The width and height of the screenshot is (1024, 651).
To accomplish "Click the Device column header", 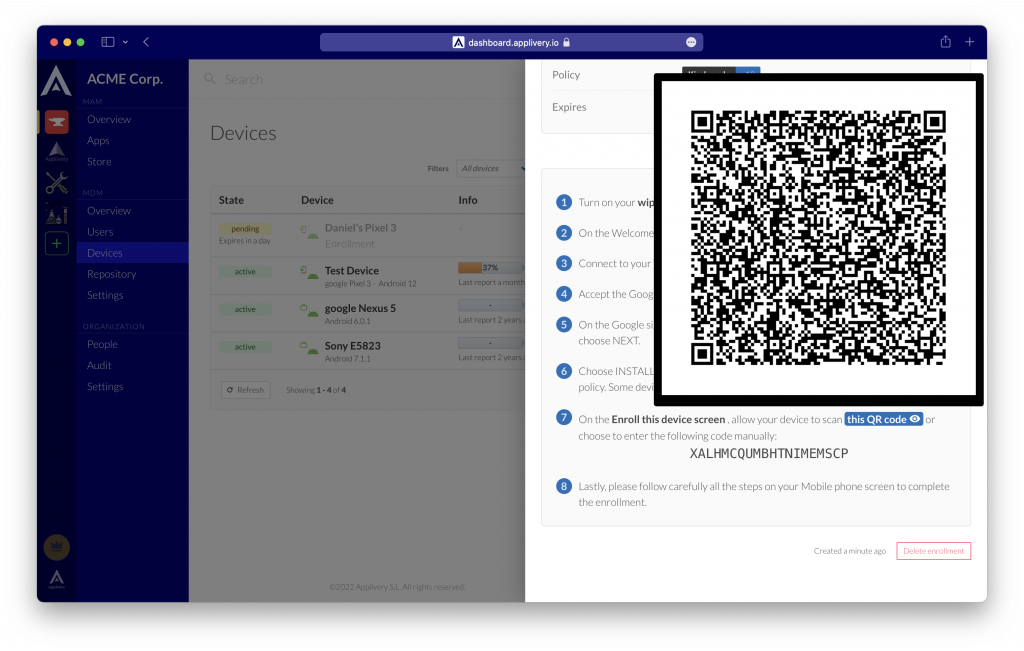I will tap(317, 200).
